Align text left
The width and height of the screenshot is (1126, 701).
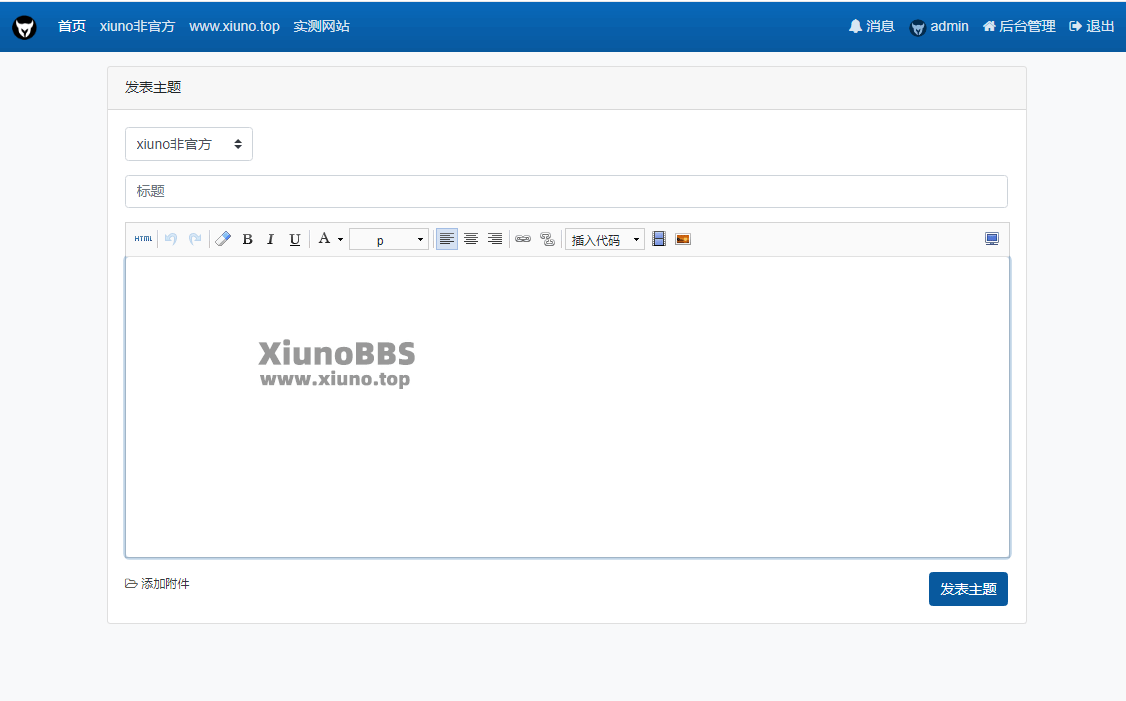click(x=447, y=239)
